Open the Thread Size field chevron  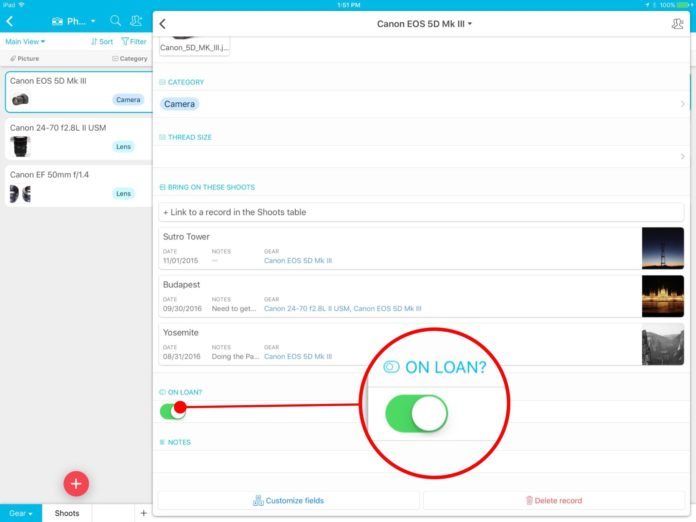click(682, 156)
